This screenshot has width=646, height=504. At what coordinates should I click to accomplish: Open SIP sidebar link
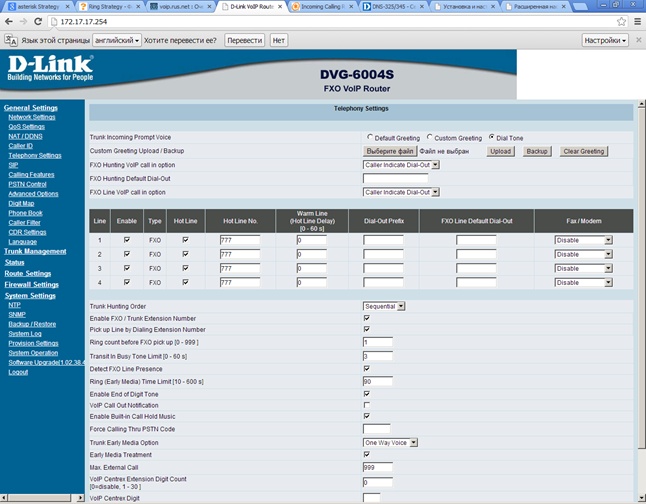[x=13, y=165]
